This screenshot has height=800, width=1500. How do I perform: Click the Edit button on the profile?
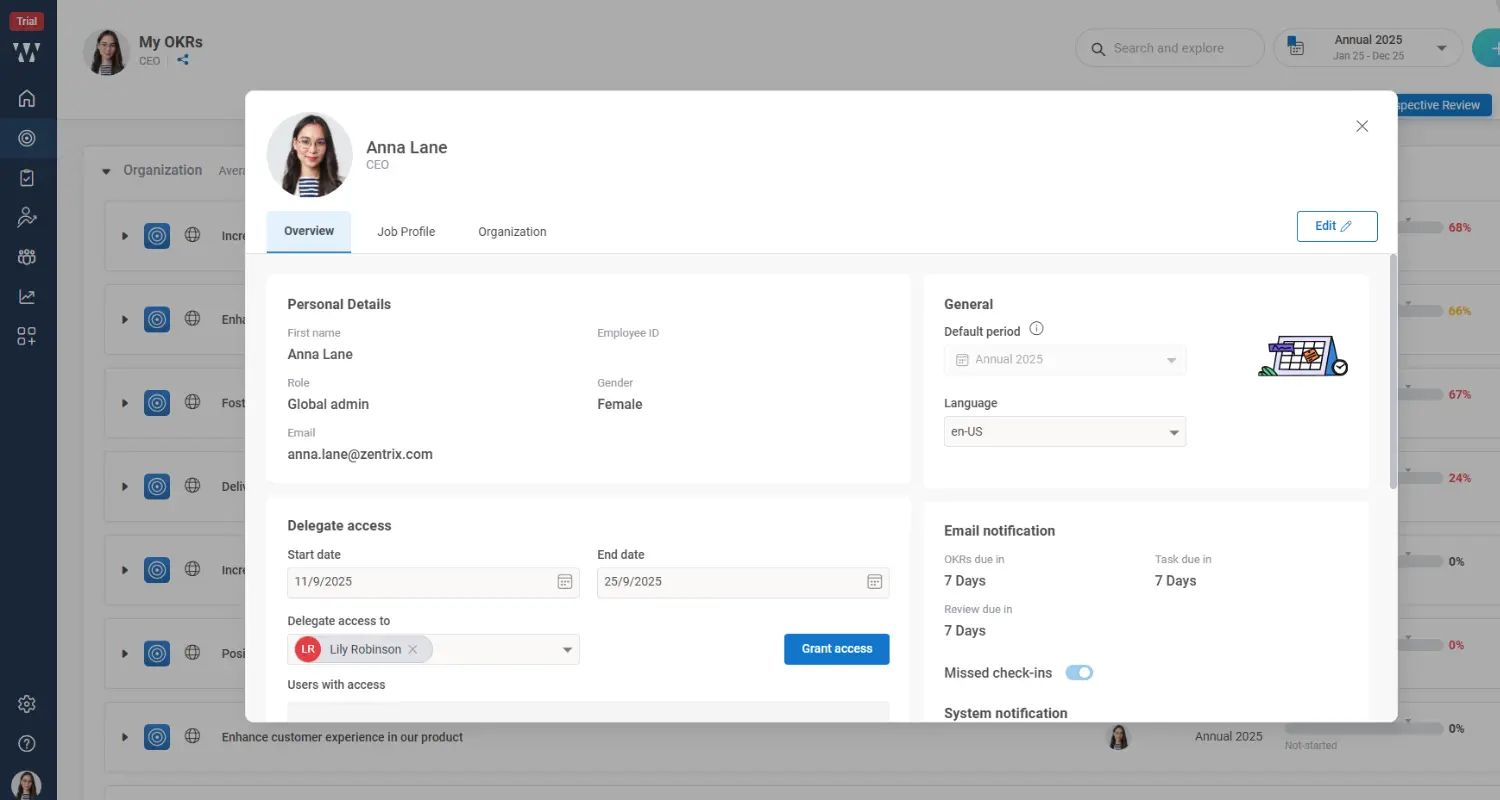point(1337,226)
